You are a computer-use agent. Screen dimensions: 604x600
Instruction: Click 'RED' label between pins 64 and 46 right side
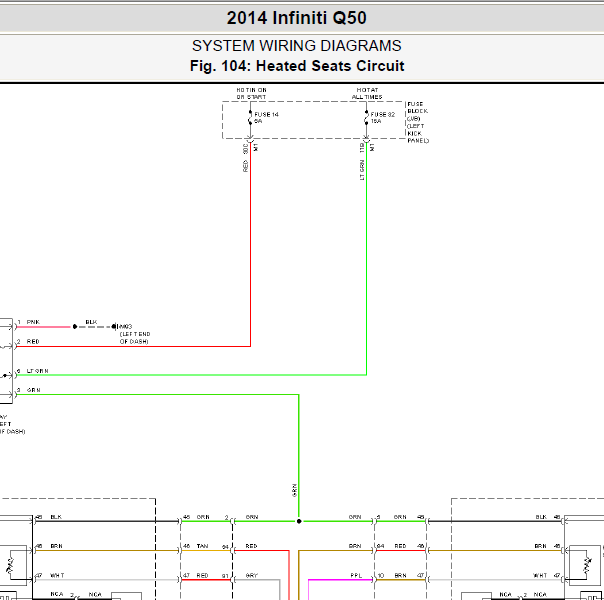[x=400, y=546]
